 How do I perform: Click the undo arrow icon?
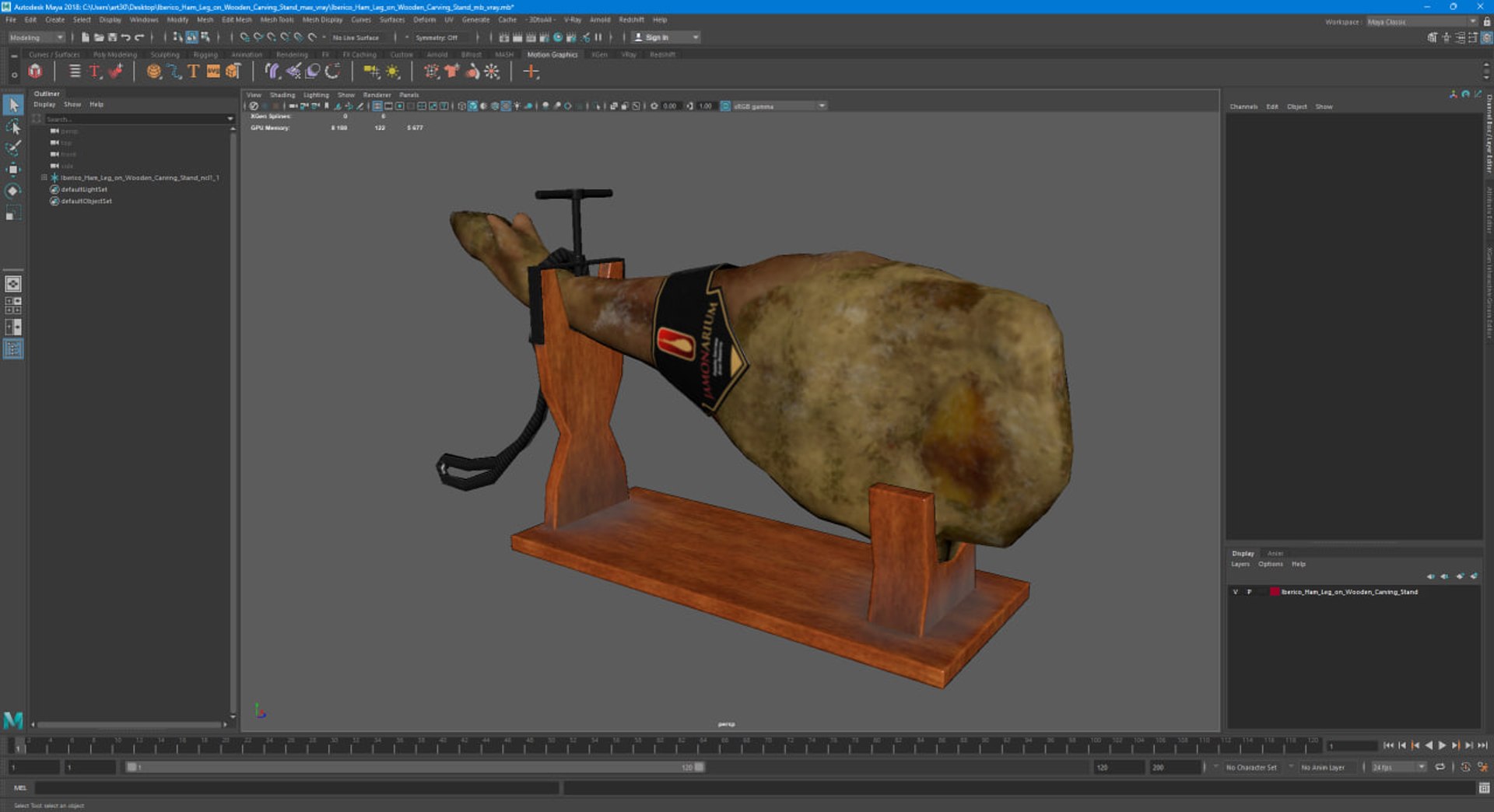[x=125, y=37]
